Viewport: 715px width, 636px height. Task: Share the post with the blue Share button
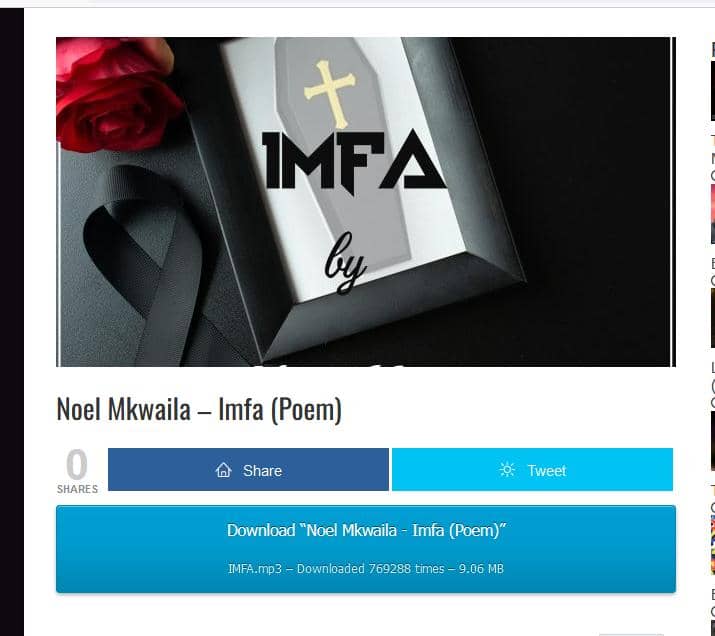pyautogui.click(x=248, y=470)
